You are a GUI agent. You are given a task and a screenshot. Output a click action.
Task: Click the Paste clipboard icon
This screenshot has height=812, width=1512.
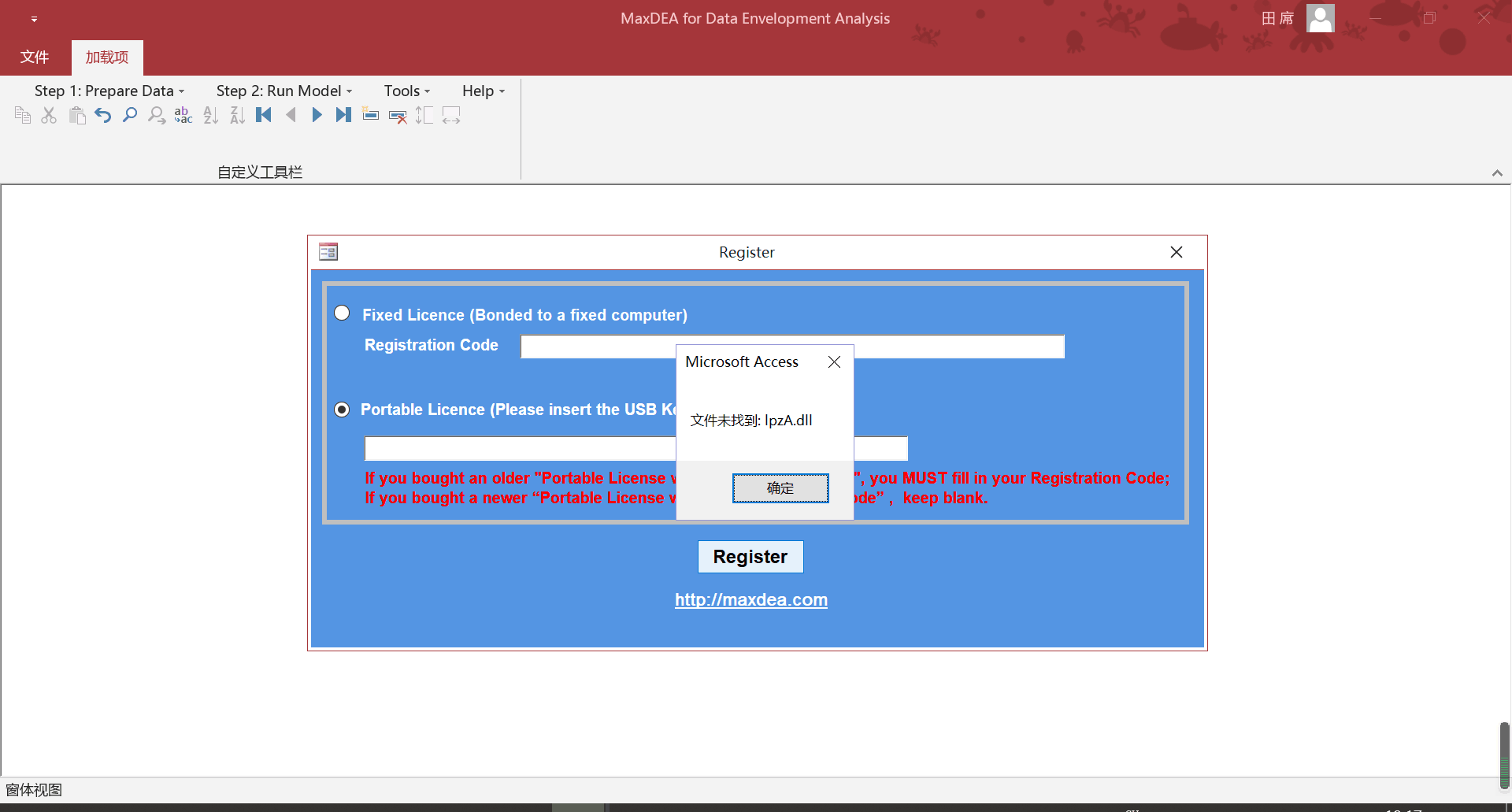(77, 116)
